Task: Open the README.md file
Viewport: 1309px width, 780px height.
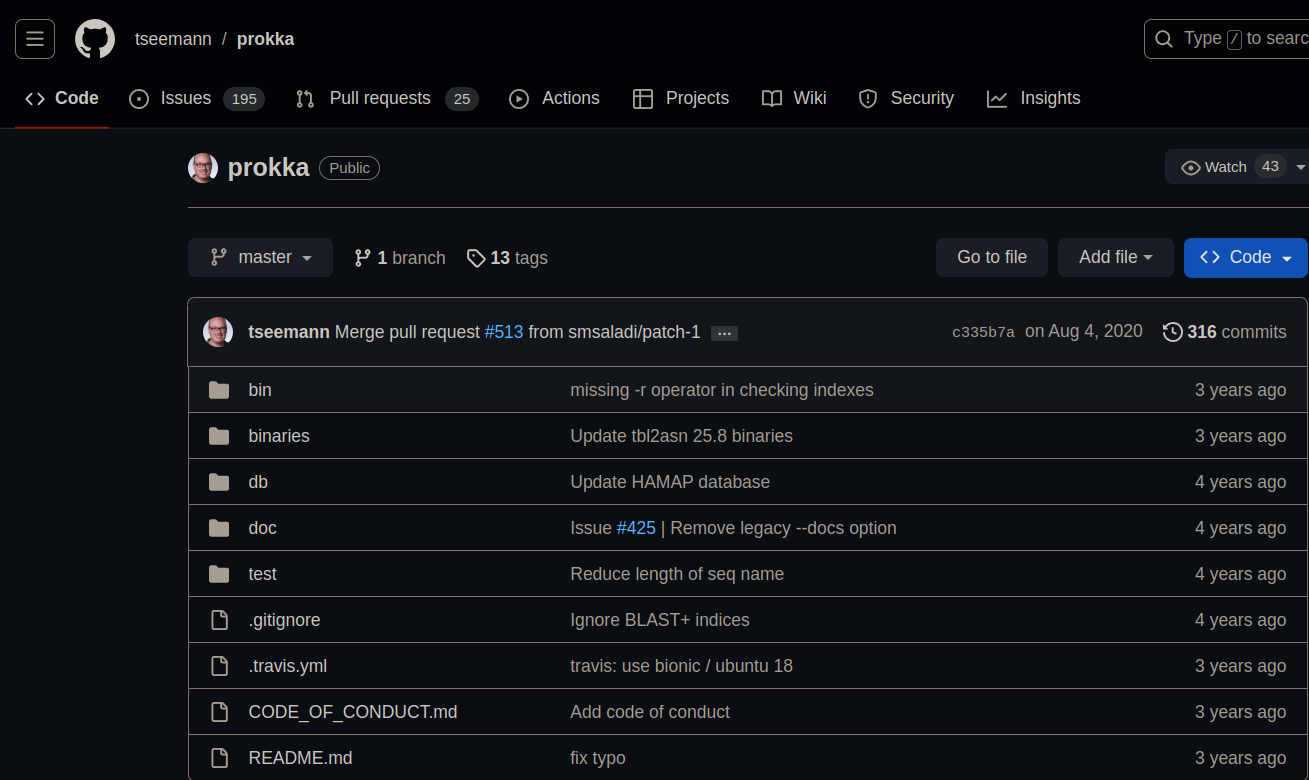Action: coord(300,758)
